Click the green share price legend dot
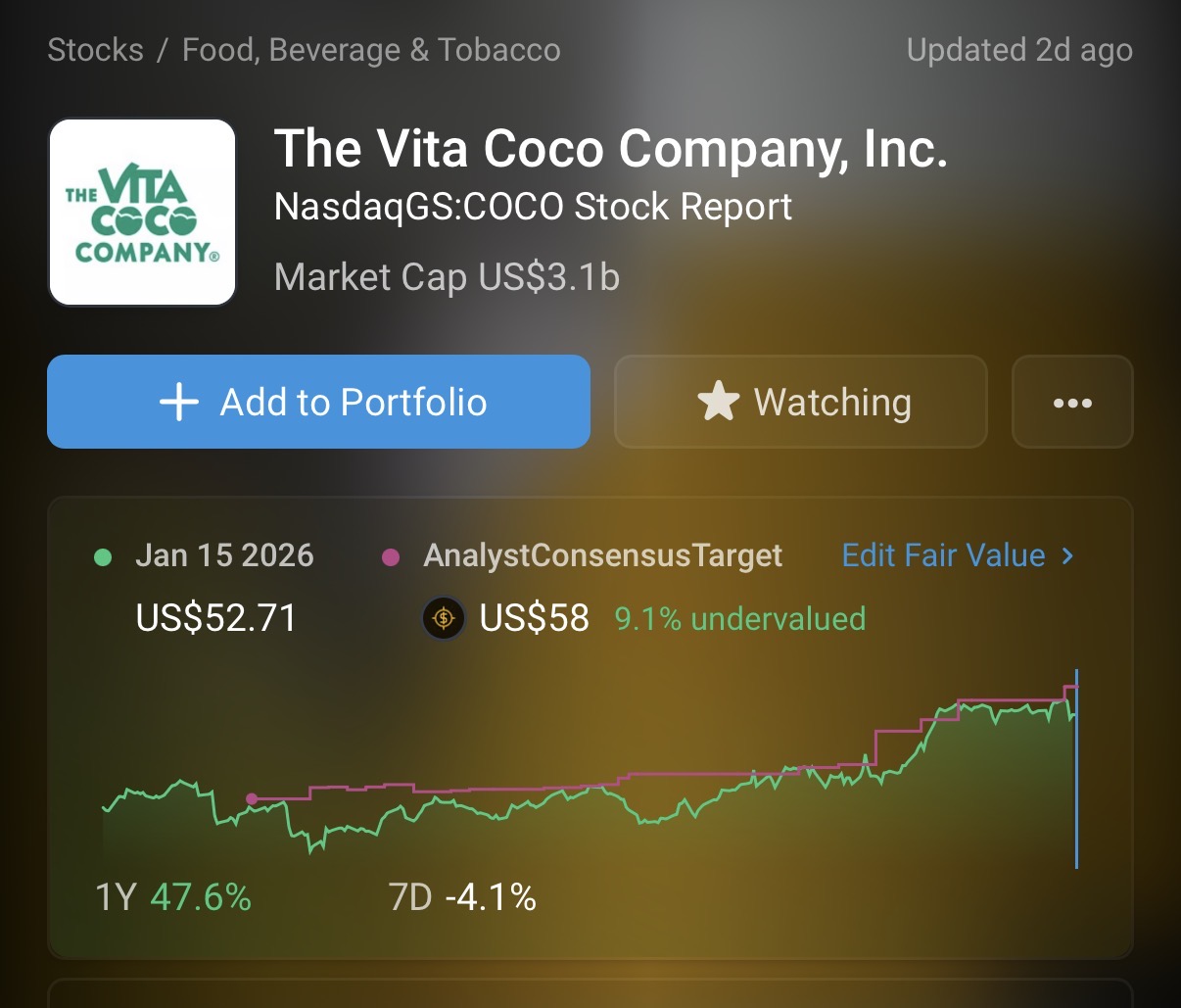This screenshot has height=1008, width=1181. (x=103, y=557)
